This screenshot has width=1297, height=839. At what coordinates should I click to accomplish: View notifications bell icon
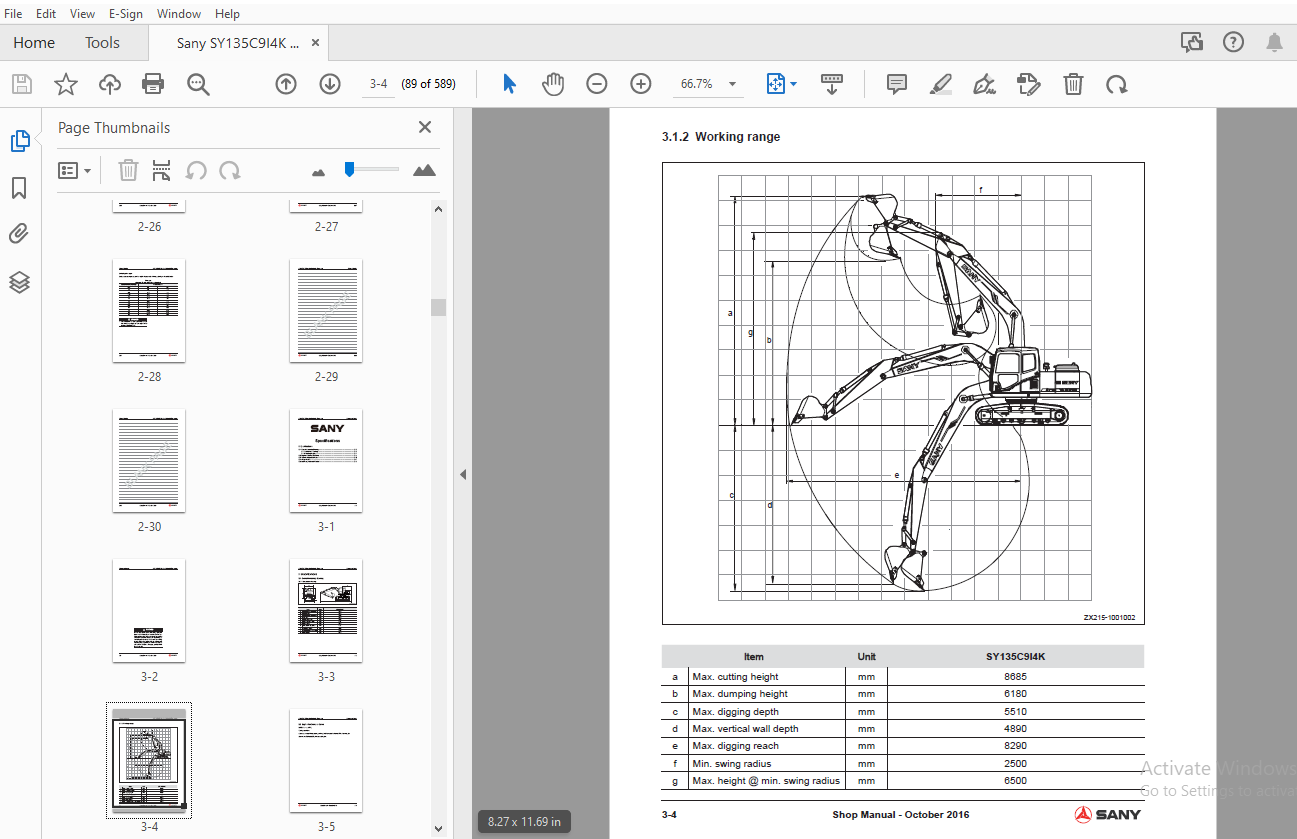click(x=1275, y=42)
